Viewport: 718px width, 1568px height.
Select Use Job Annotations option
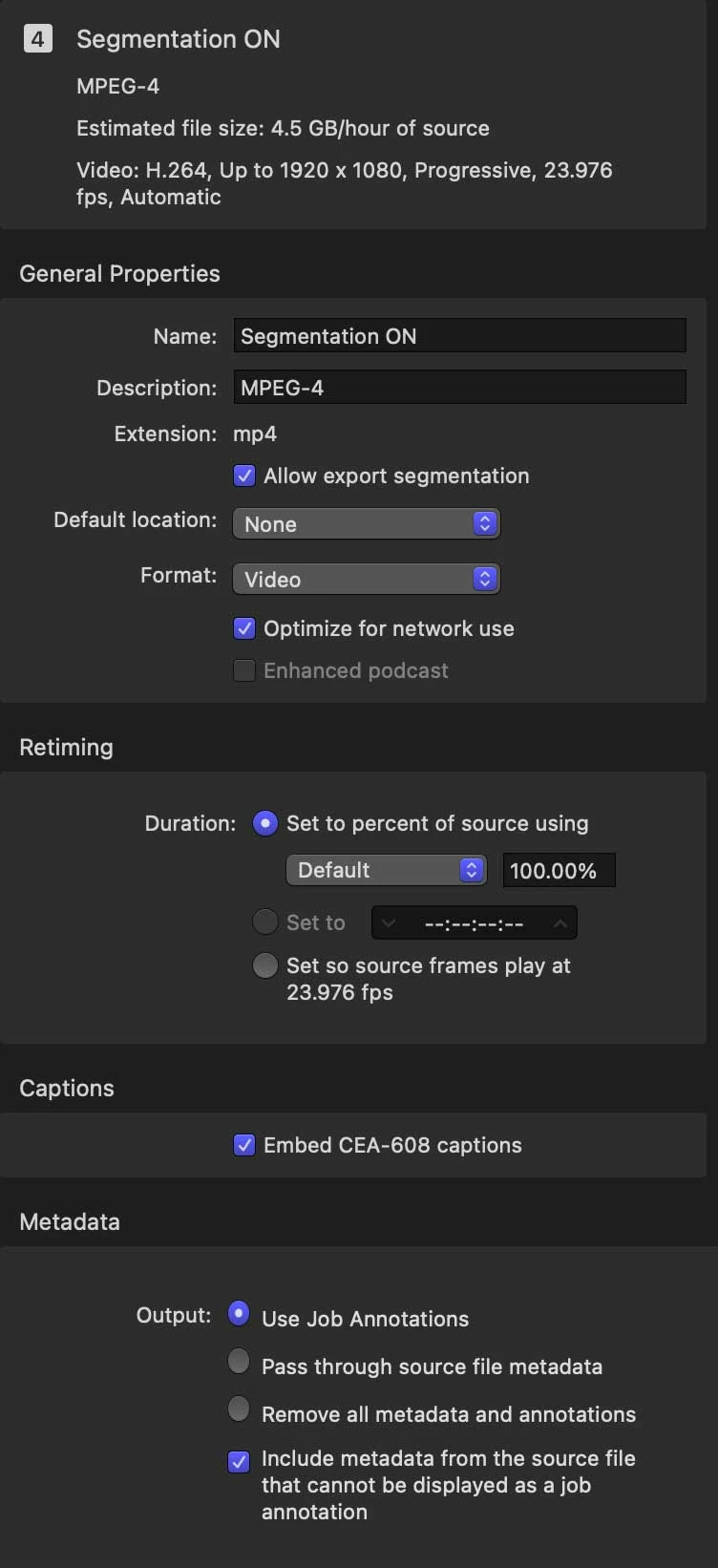239,1313
